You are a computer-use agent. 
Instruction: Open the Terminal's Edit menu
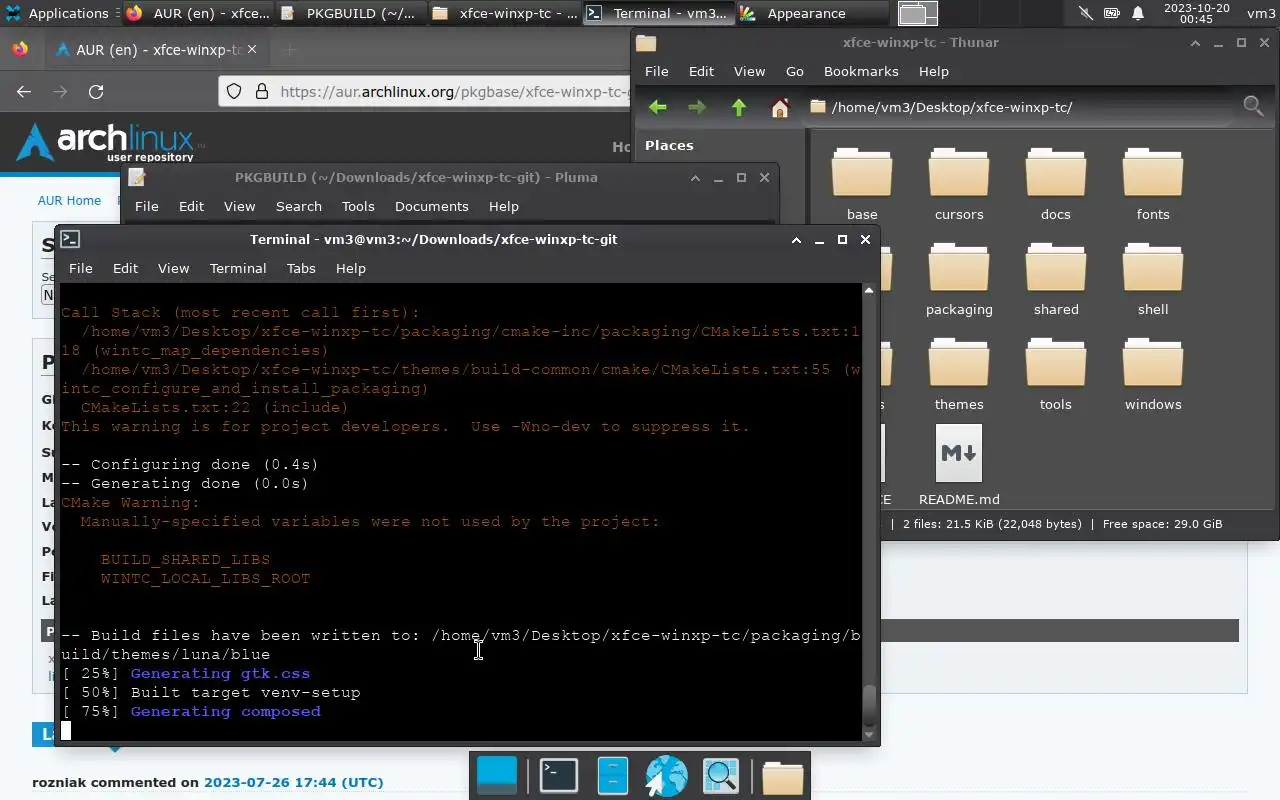tap(125, 268)
